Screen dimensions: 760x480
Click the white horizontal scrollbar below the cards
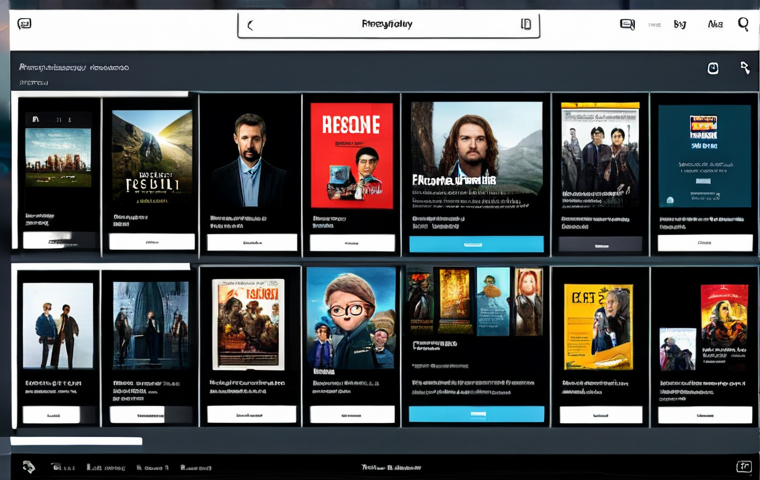[x=76, y=441]
